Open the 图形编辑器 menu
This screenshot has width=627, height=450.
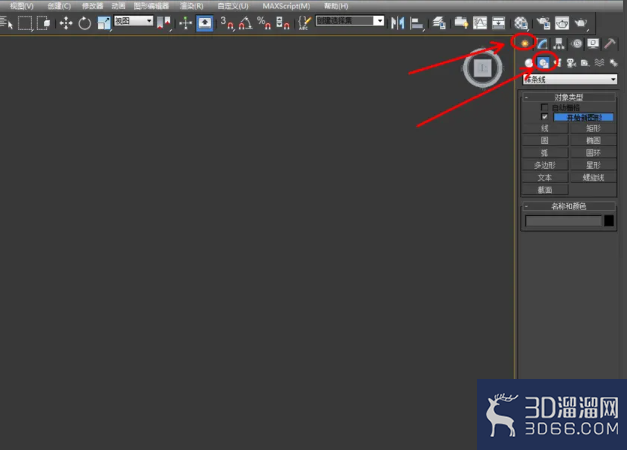(x=151, y=6)
